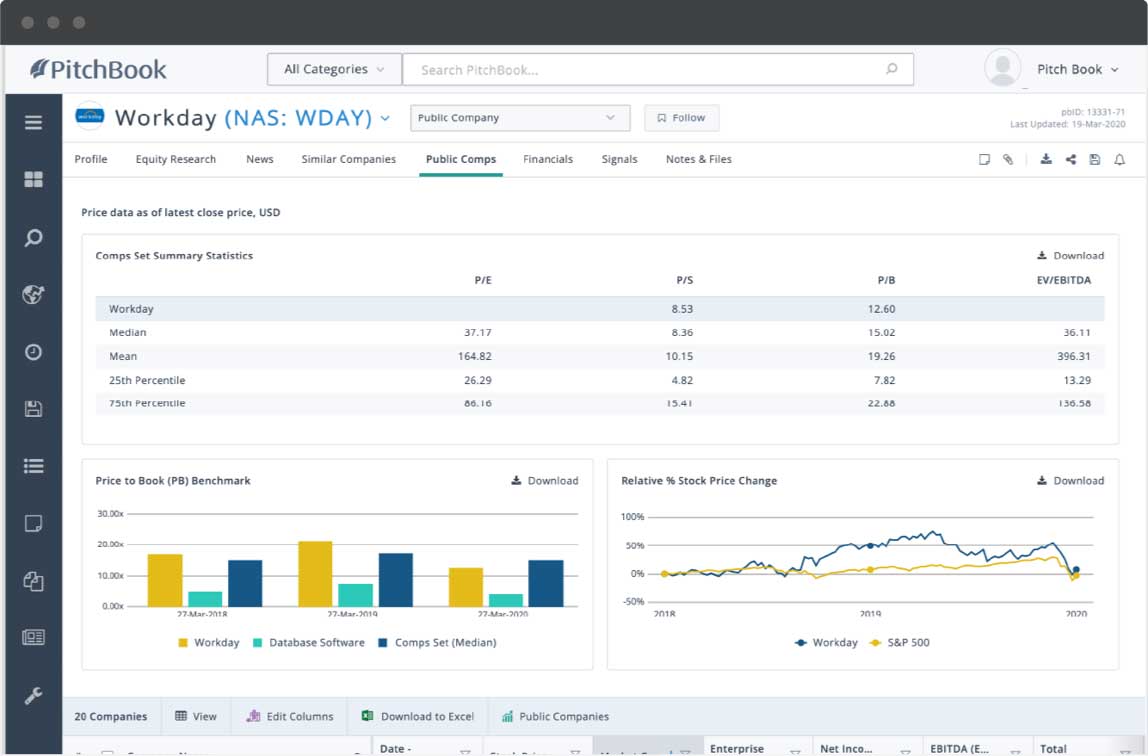
Task: Open the Workday ticker chevron dropdown
Action: [x=385, y=117]
